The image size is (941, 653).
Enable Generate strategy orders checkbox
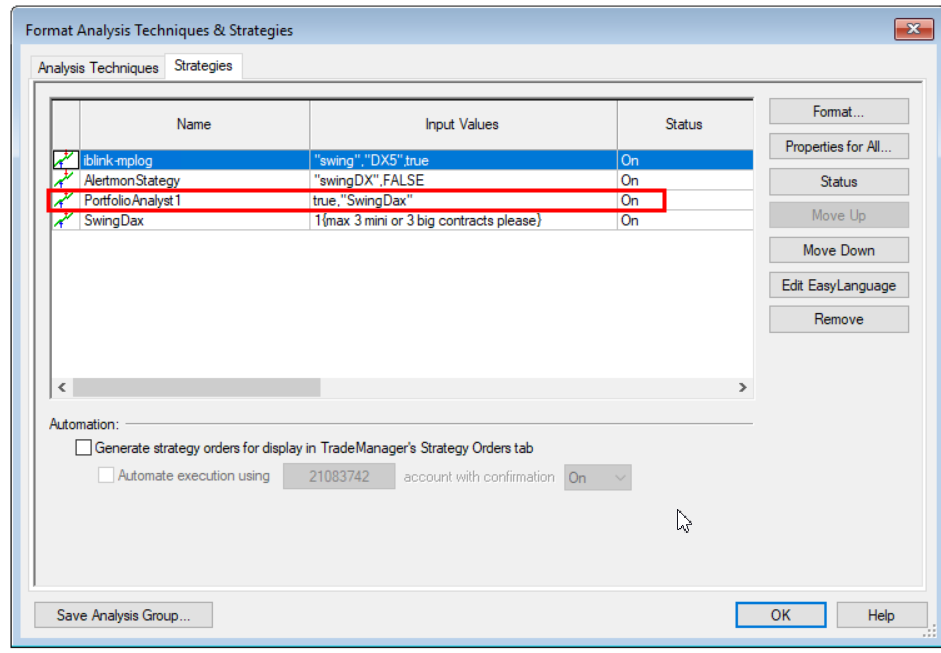83,449
